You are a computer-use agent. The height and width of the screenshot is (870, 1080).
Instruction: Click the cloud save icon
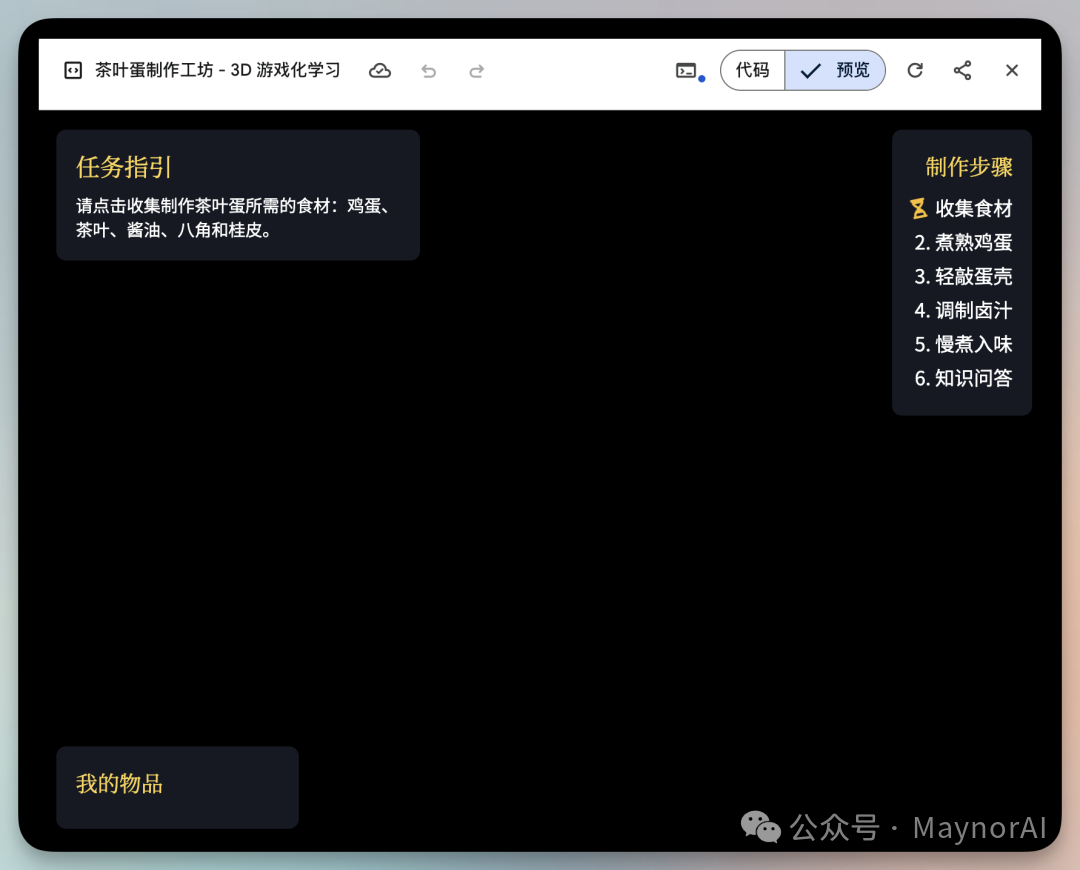click(380, 70)
